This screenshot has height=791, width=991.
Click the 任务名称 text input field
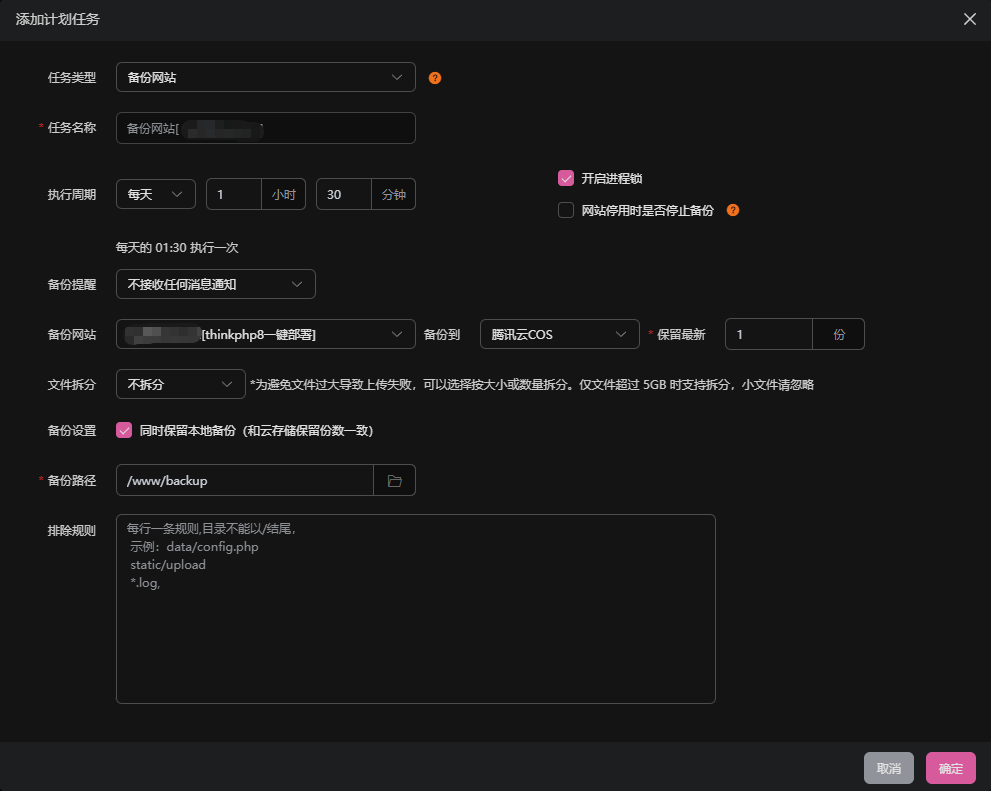[x=265, y=128]
